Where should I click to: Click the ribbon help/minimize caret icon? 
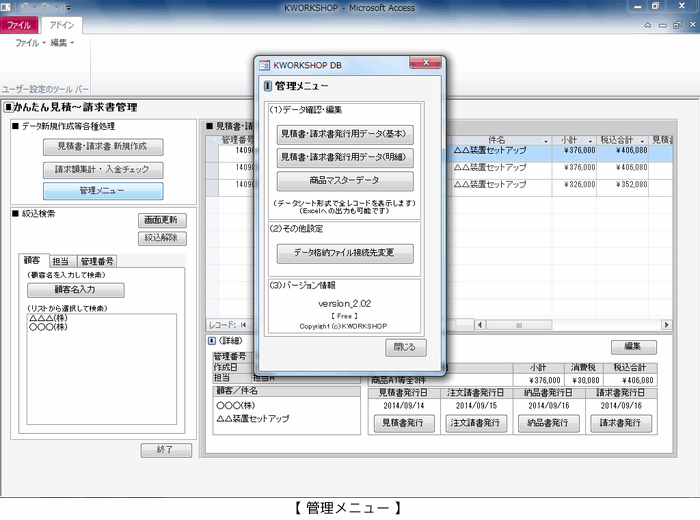[647, 25]
